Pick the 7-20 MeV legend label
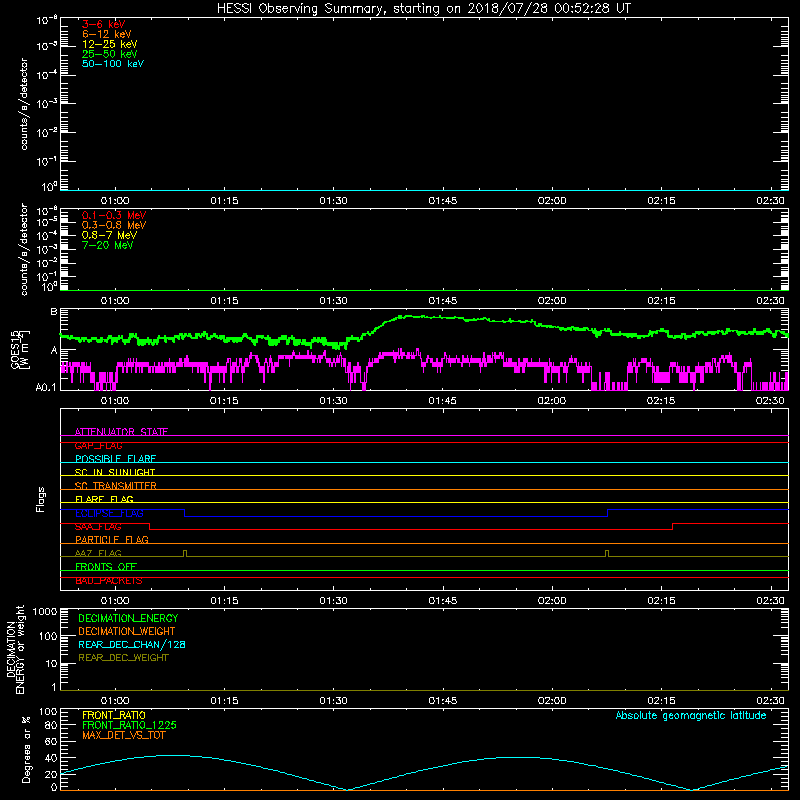Screen dimensions: 800x800 (x=107, y=245)
